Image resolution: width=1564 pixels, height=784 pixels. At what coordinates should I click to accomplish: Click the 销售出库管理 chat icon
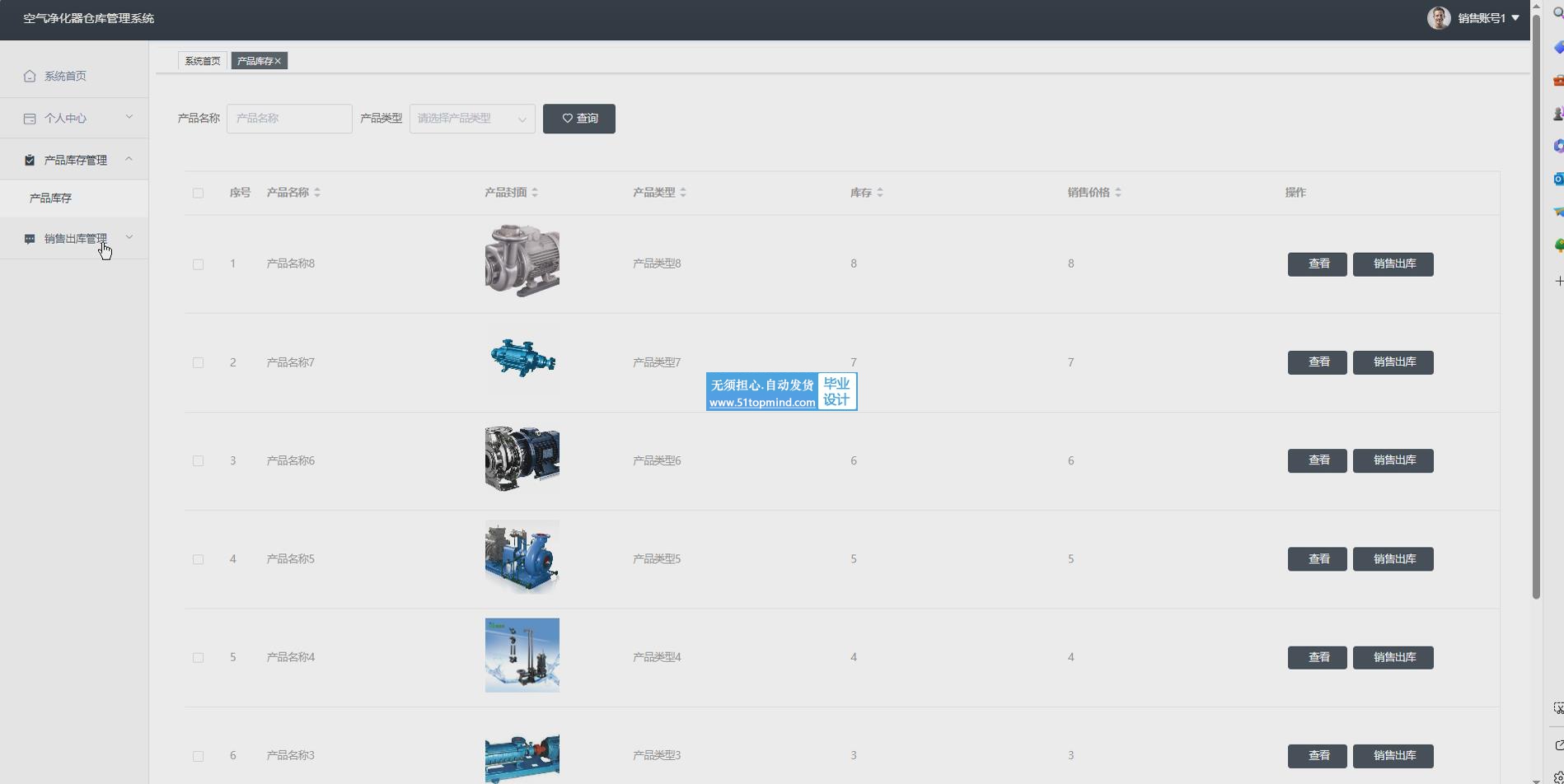(30, 239)
